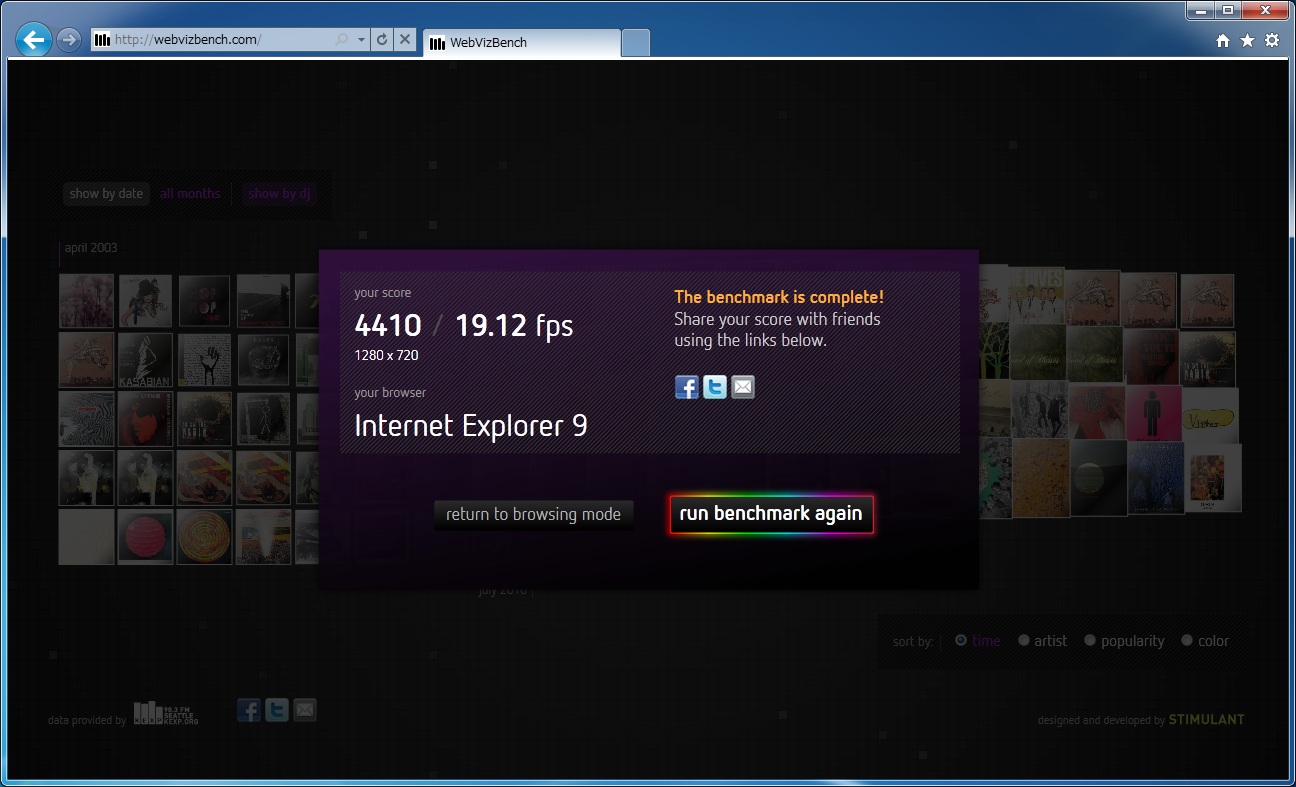Select the WebVizBench browser tab
Screen dimensions: 1296x787
522,42
